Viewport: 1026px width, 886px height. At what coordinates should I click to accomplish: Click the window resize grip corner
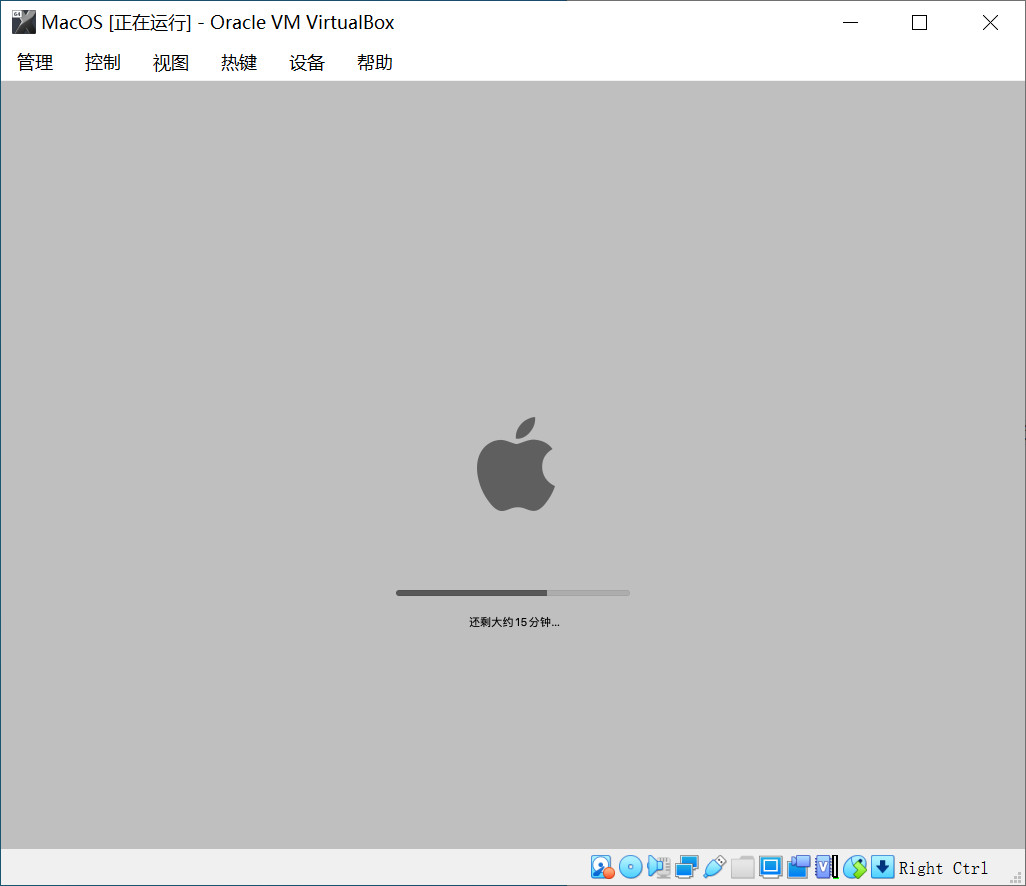coord(1016,877)
